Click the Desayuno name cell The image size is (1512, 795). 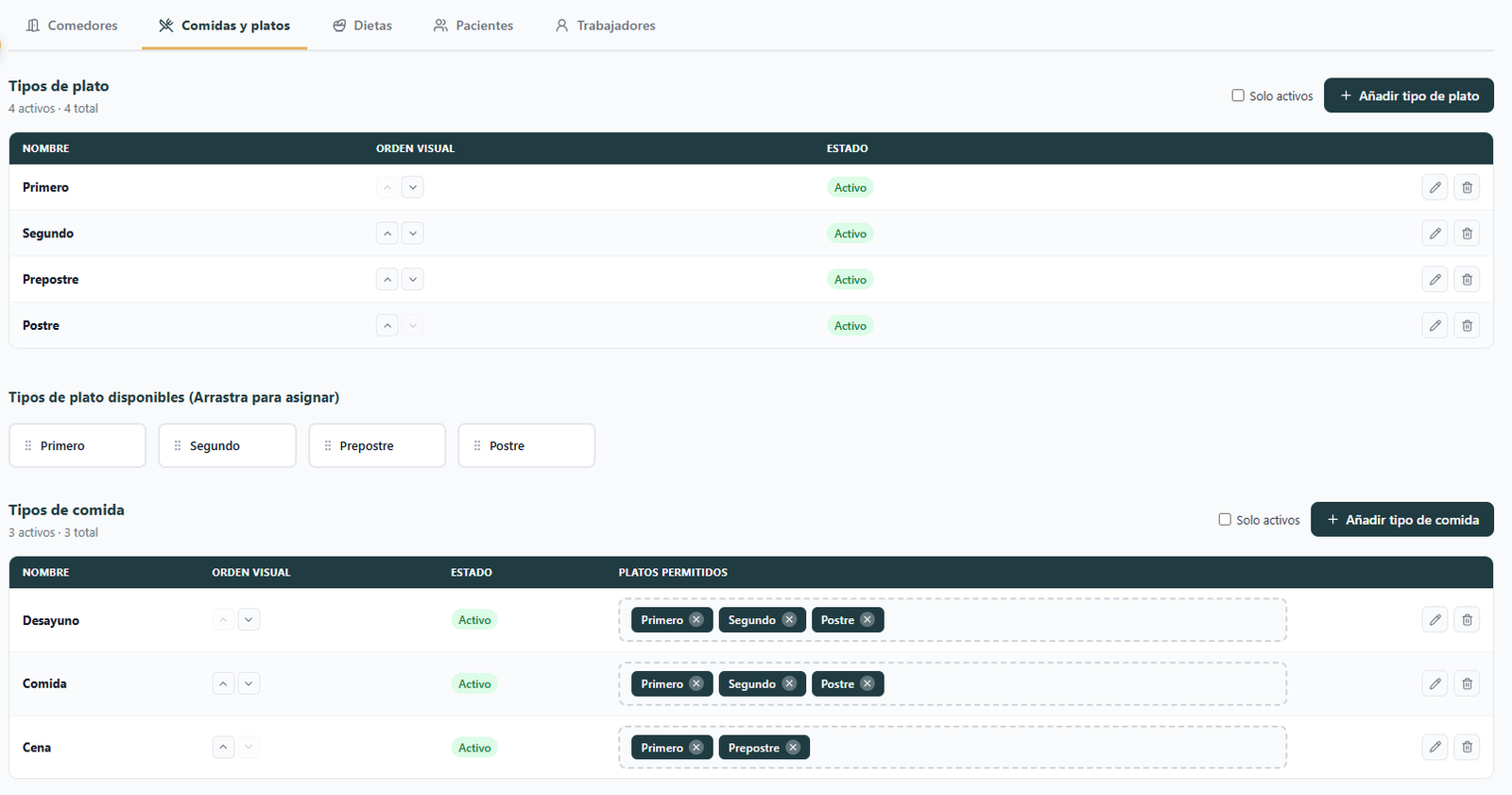[51, 620]
